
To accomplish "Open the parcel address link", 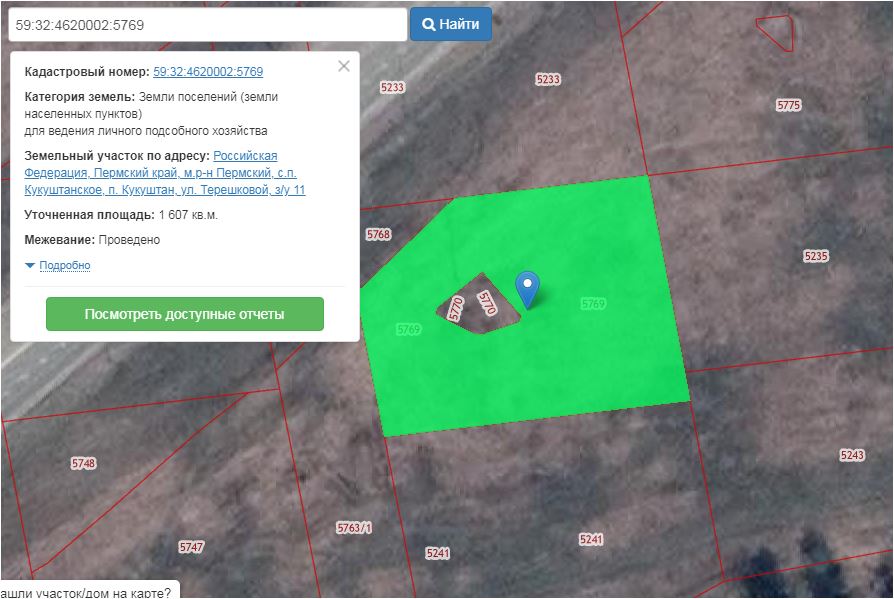I will pyautogui.click(x=164, y=173).
